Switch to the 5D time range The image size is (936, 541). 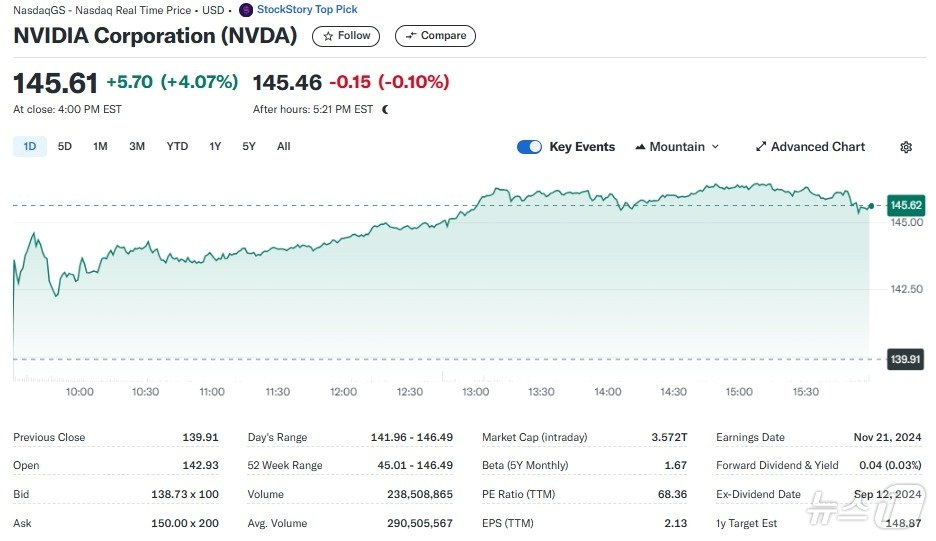tap(65, 147)
